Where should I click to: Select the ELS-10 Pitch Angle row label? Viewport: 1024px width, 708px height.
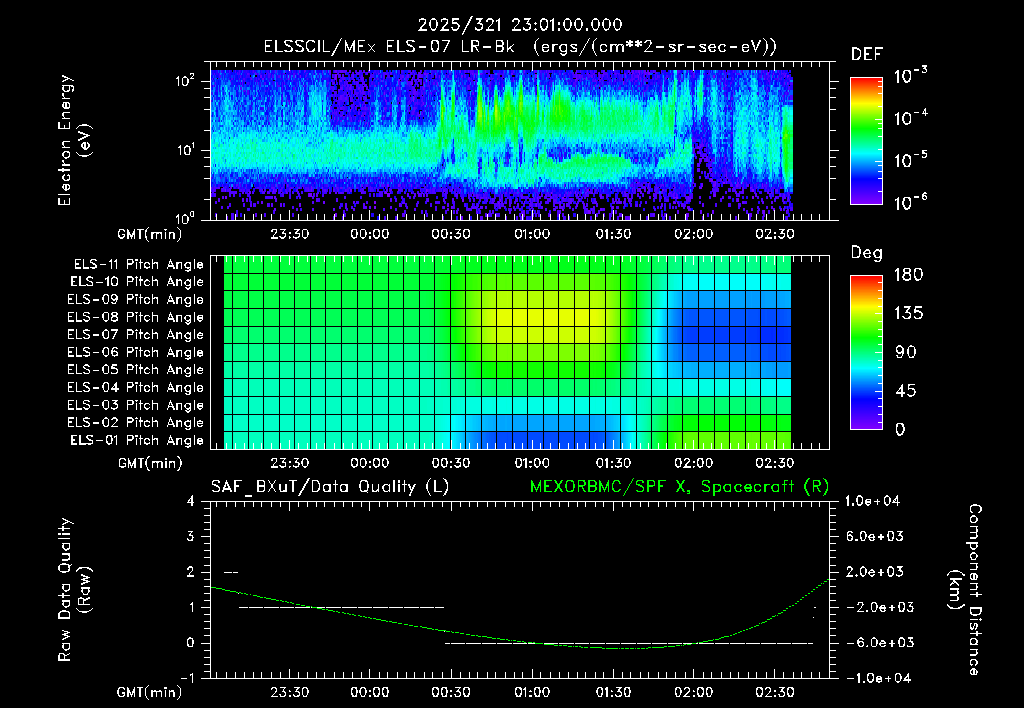pyautogui.click(x=137, y=282)
